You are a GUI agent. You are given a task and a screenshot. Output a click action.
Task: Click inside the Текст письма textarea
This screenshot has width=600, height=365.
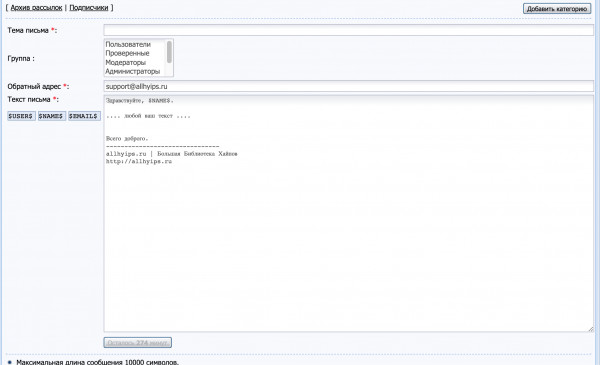[348, 213]
